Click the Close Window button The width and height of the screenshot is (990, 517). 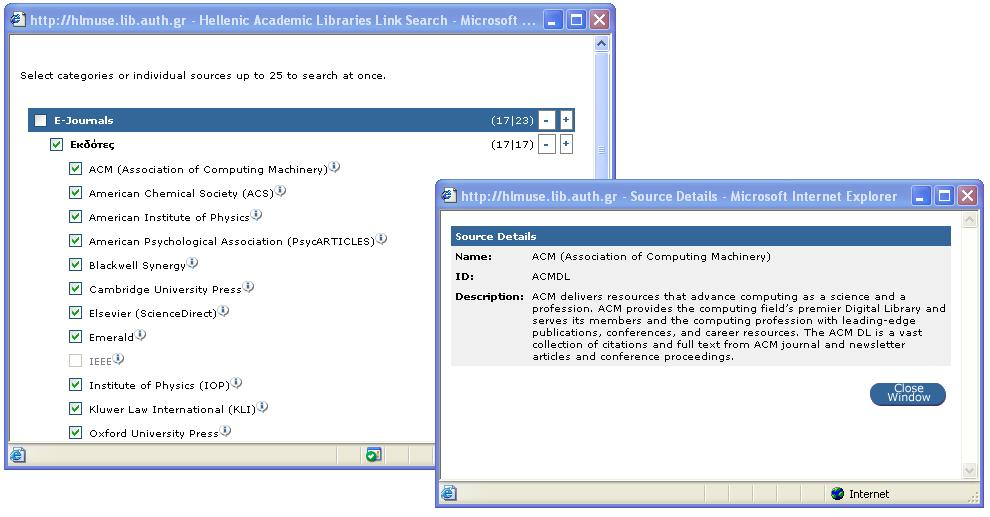pyautogui.click(x=908, y=393)
